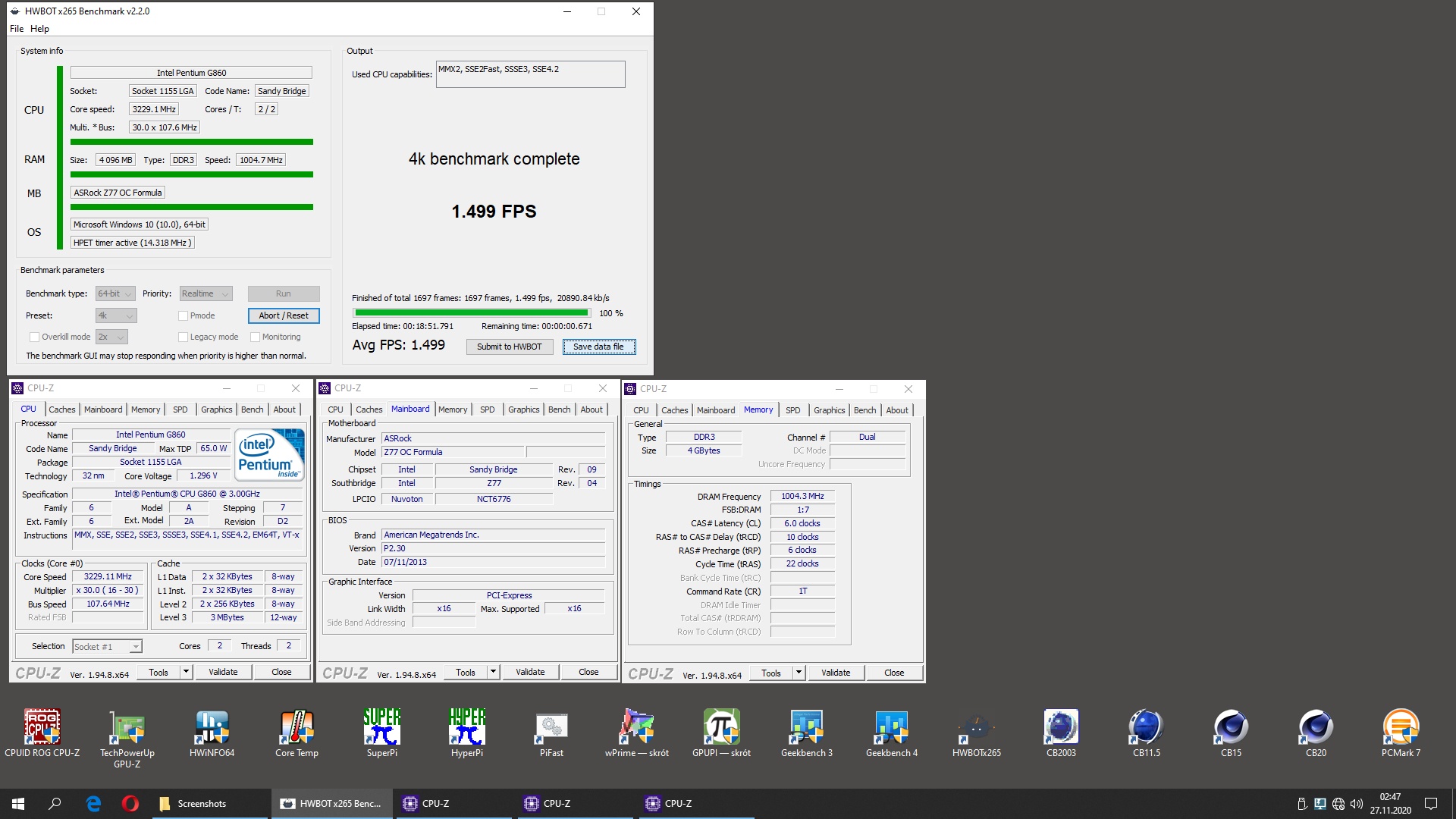Click Save data file button
Viewport: 1456px width, 819px height.
599,347
